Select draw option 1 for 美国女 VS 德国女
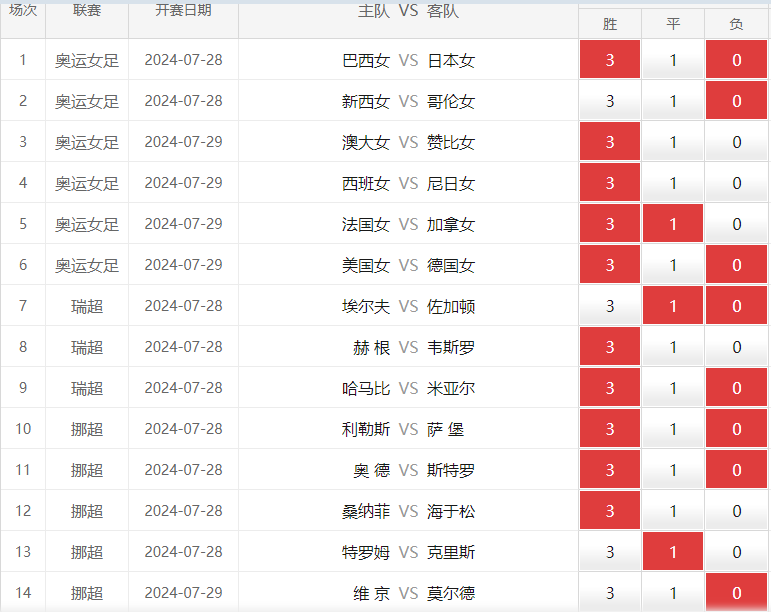771x612 pixels. [x=673, y=264]
